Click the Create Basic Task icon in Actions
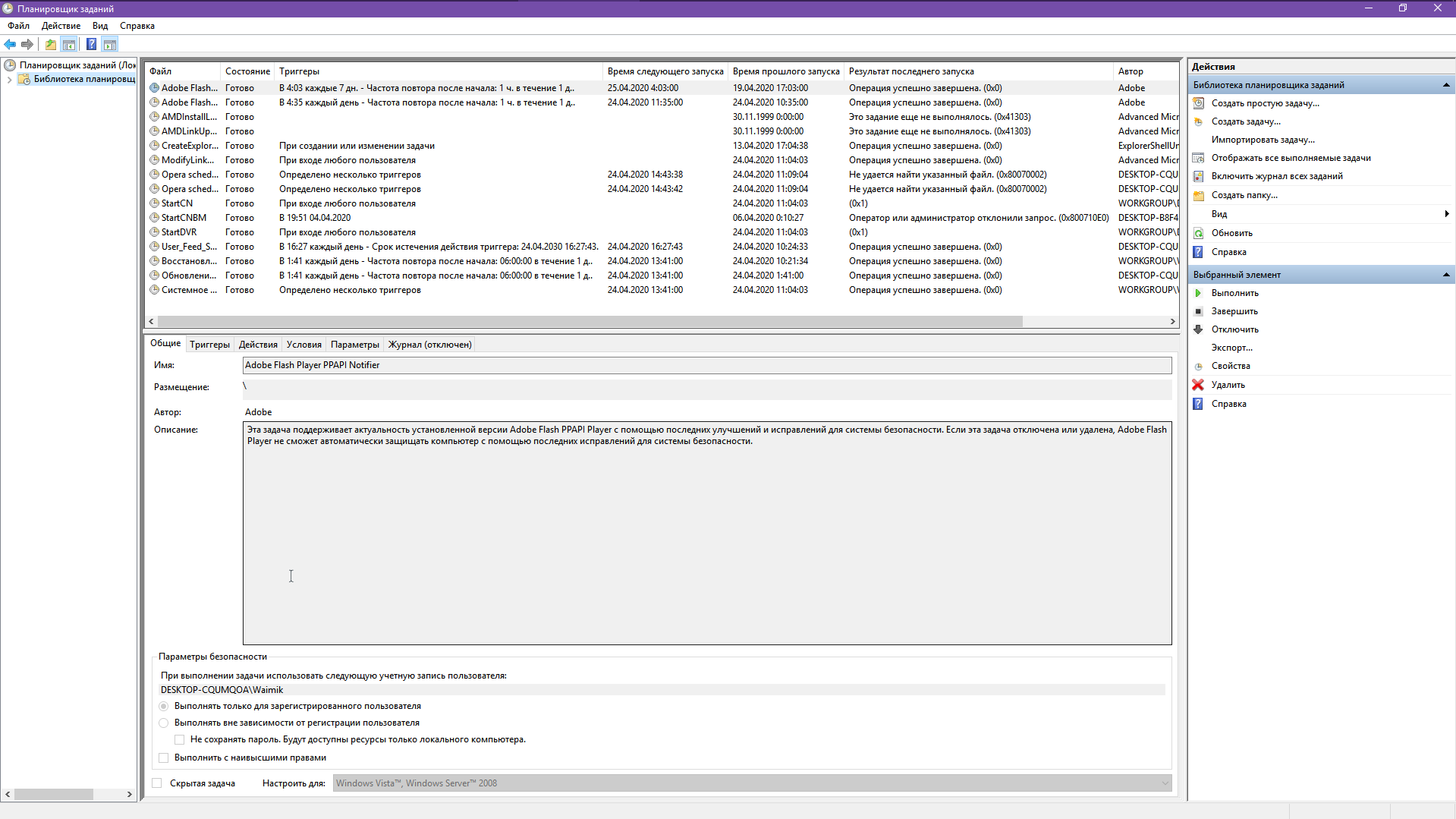The height and width of the screenshot is (819, 1456). coord(1199,103)
